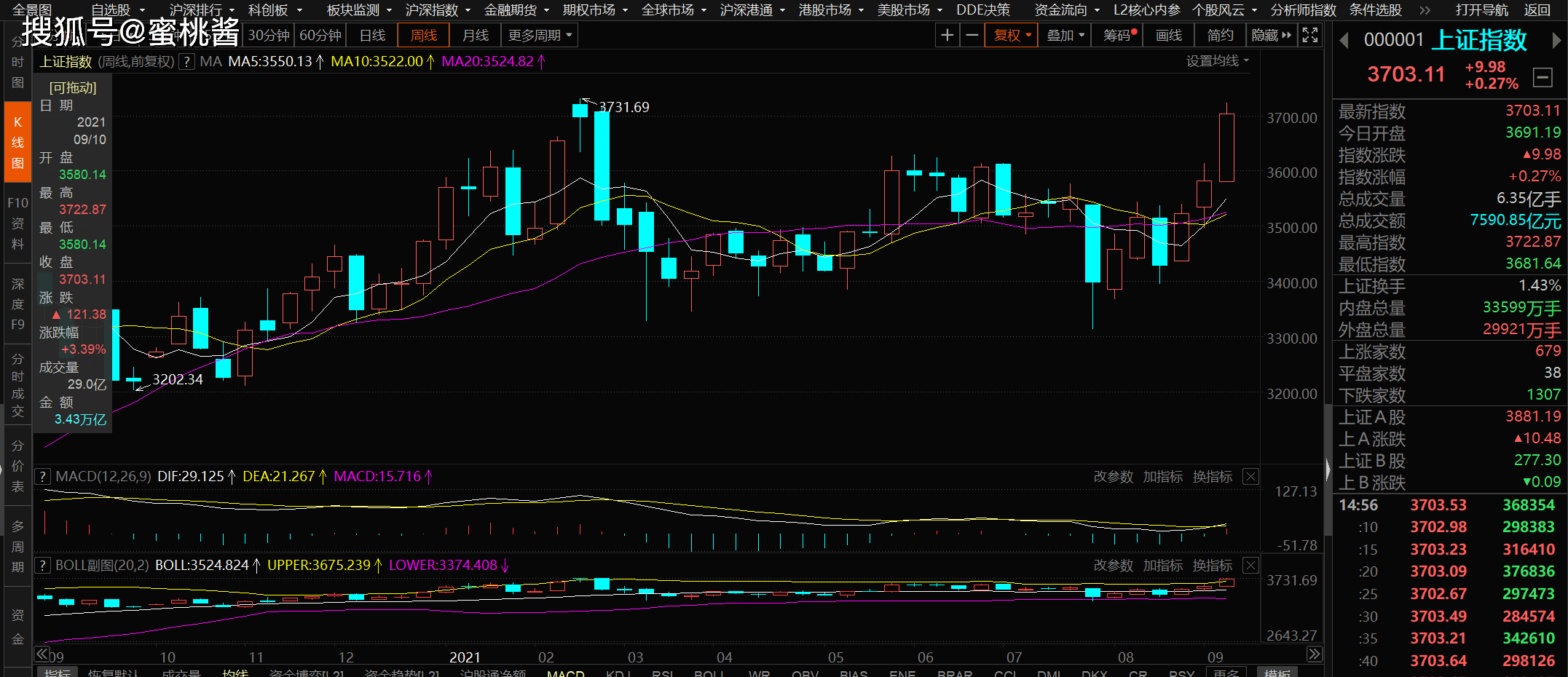Toggle 简约 simple mode
The image size is (1568, 677).
click(x=1220, y=35)
